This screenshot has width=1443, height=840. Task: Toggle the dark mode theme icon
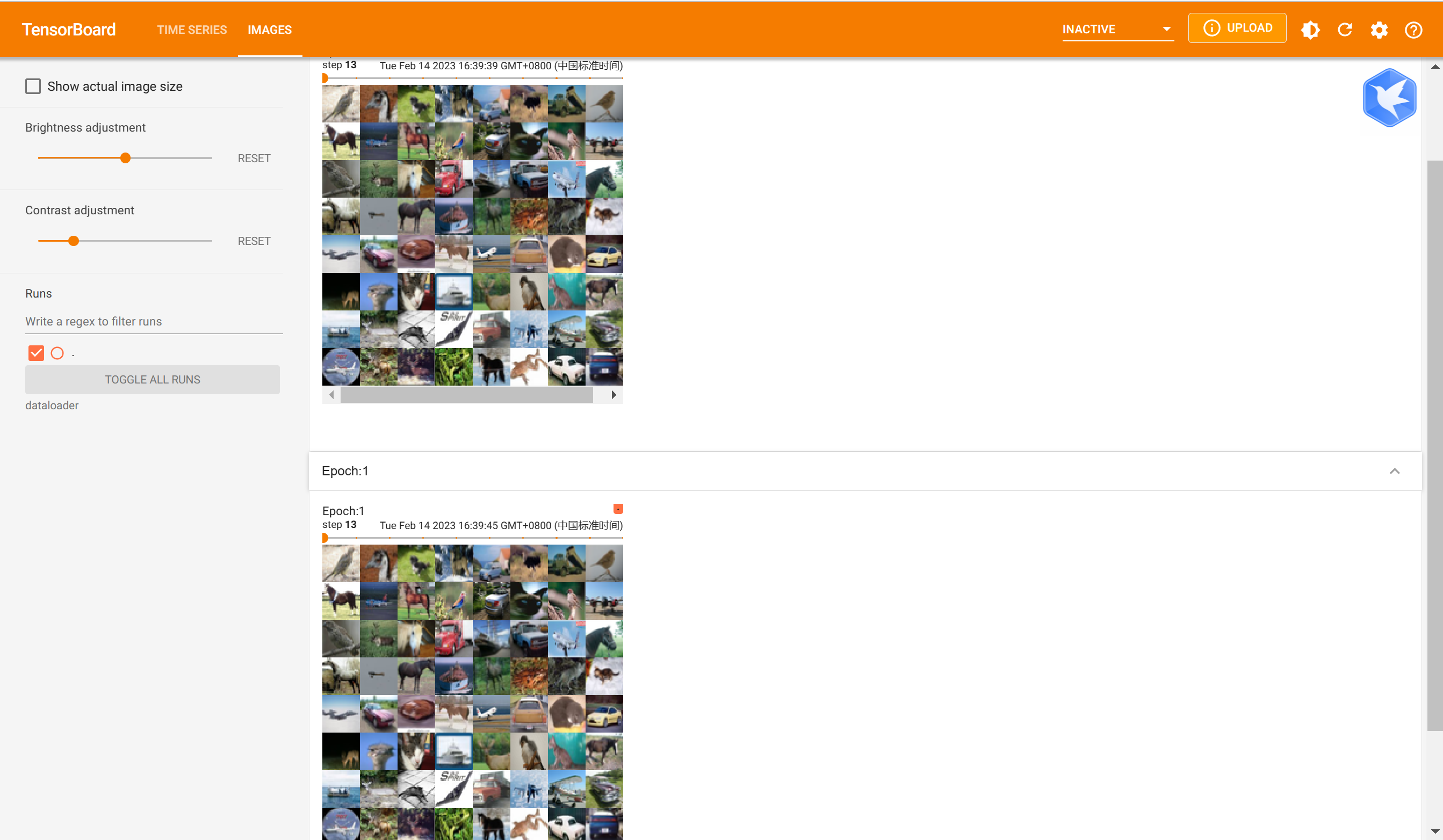[x=1310, y=30]
